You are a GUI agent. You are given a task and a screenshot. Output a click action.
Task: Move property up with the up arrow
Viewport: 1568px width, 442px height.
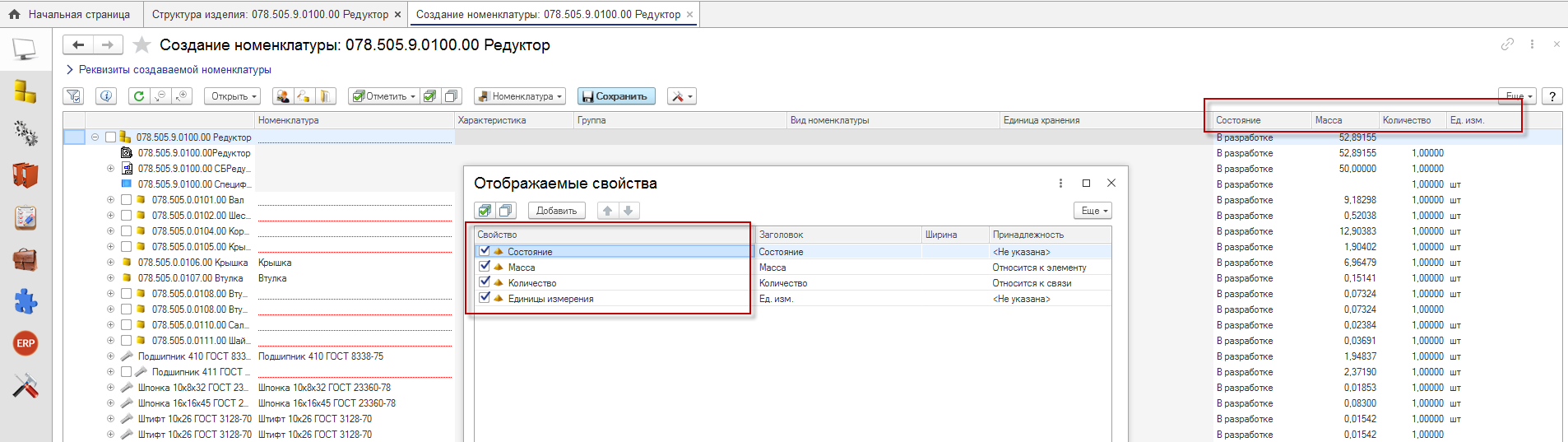[x=608, y=211]
